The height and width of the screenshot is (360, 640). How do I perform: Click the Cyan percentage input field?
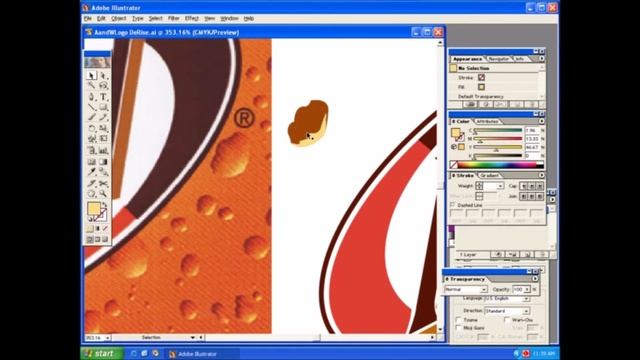coord(532,131)
